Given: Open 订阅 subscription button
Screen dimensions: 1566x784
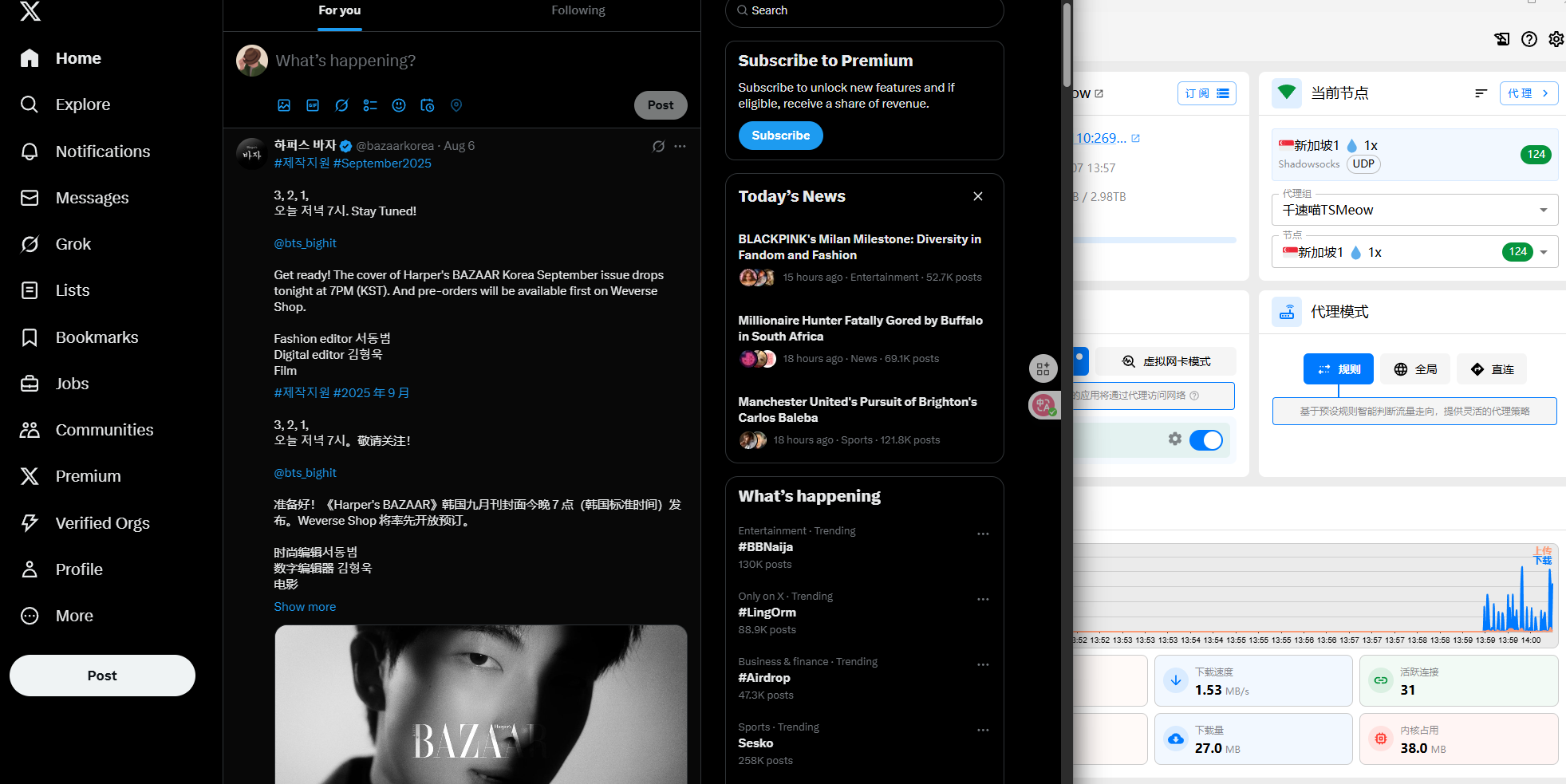Looking at the screenshot, I should coord(1206,93).
